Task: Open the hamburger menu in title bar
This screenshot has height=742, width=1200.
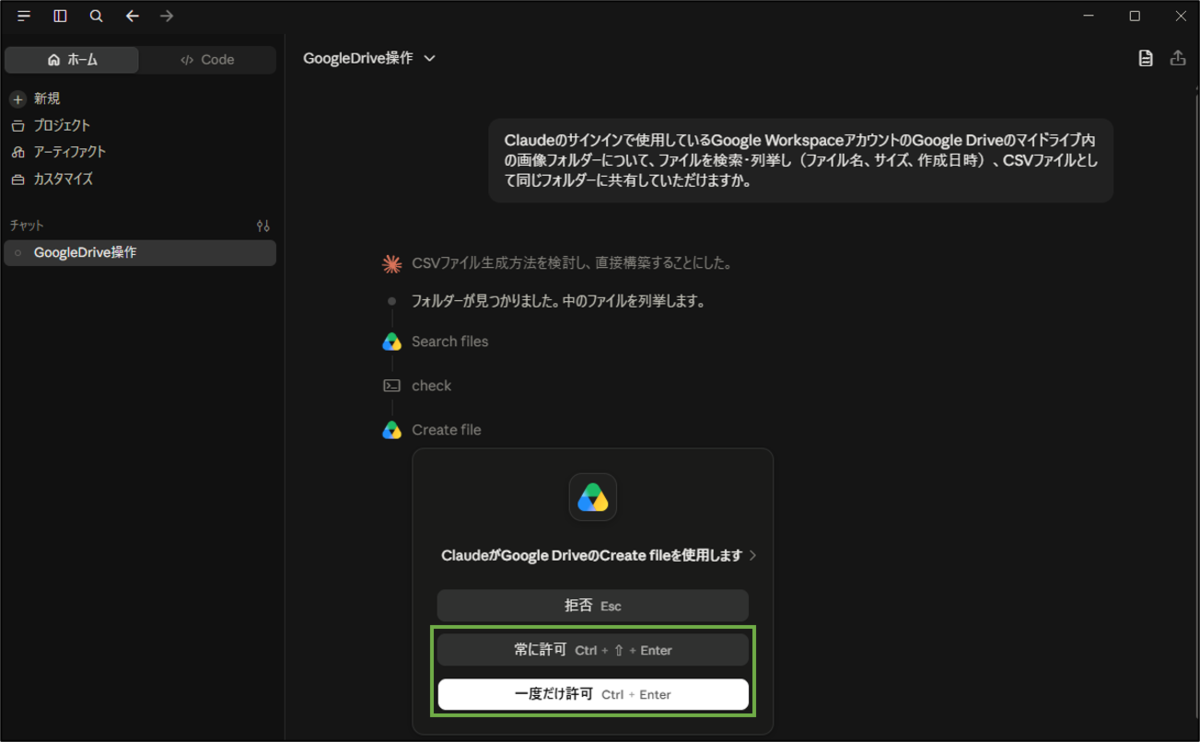Action: point(24,16)
